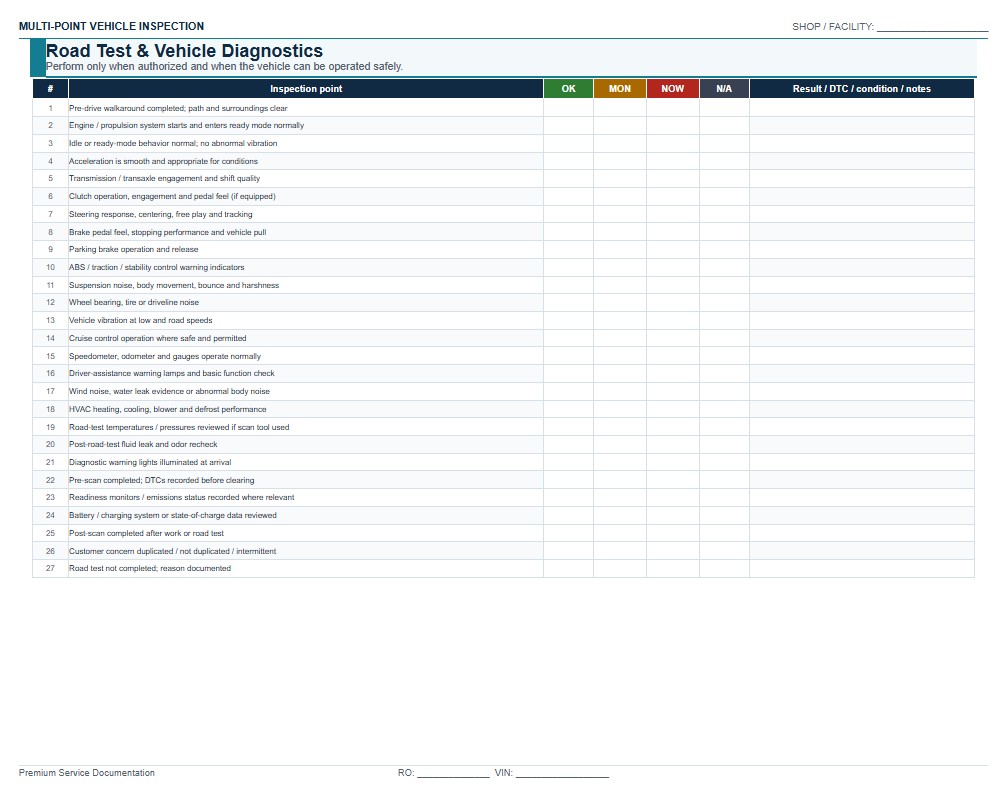
Task: Select 'Wind noise, water leak evidence' row text
Action: [170, 392]
